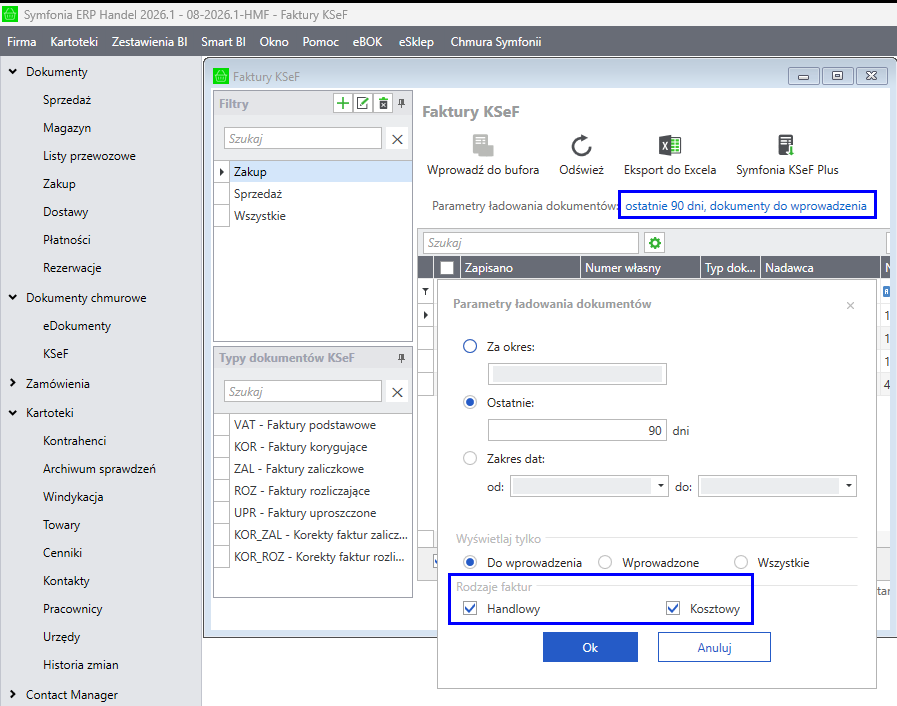Uncheck the Handlowy checkbox
Viewport: 897px width, 706px height.
click(x=471, y=609)
